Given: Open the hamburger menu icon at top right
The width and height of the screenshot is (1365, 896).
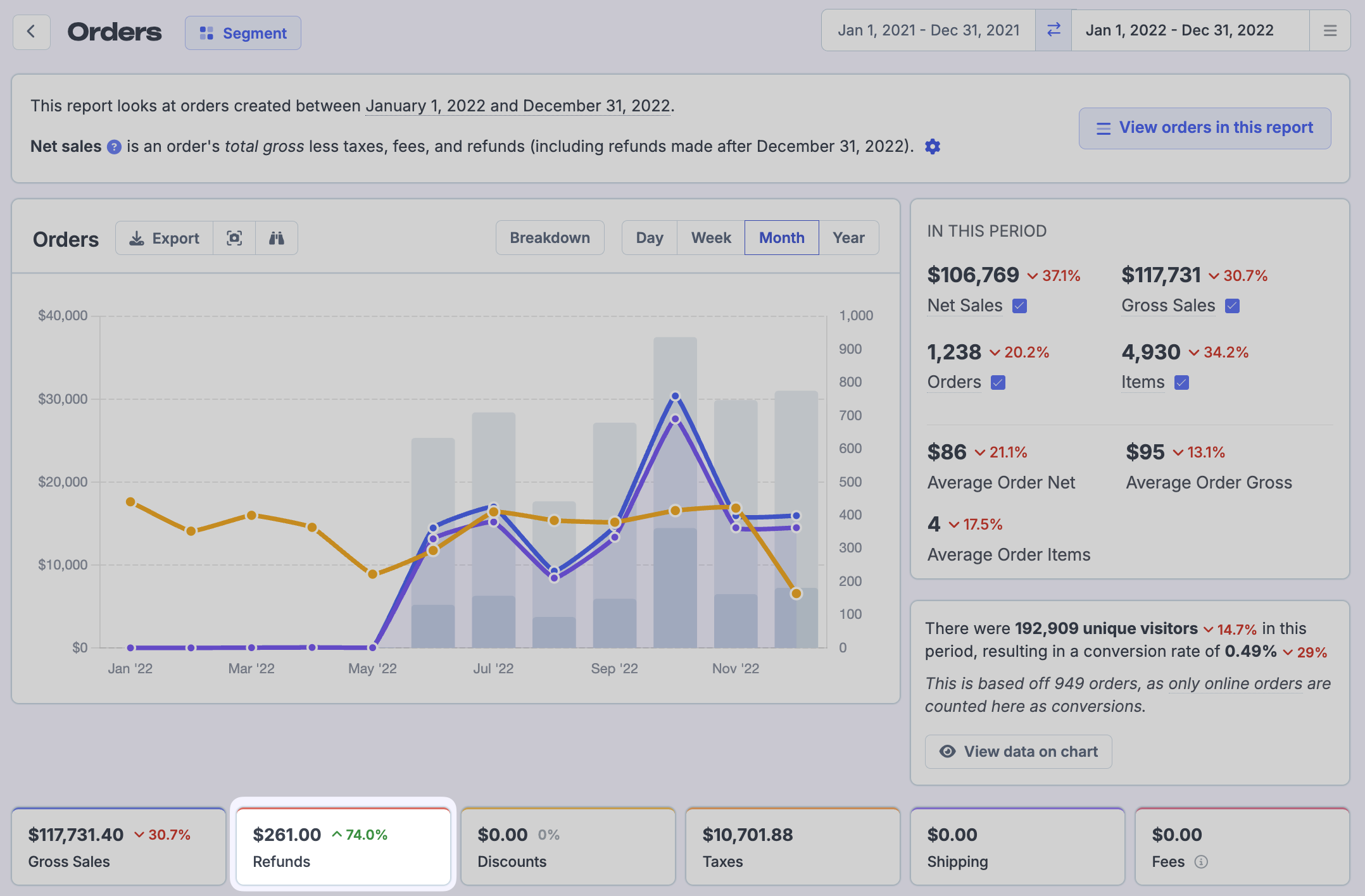Looking at the screenshot, I should click(1330, 30).
